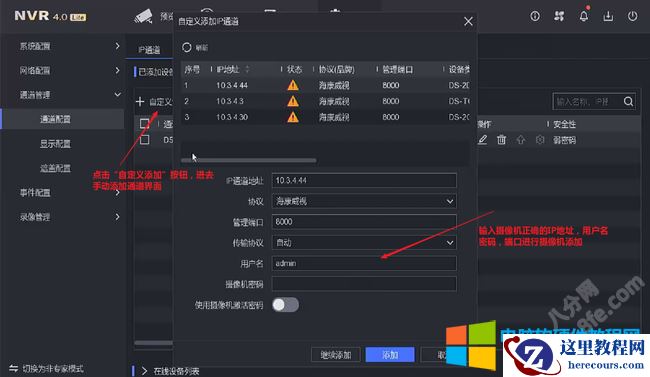Click the power shutdown icon

tap(632, 16)
